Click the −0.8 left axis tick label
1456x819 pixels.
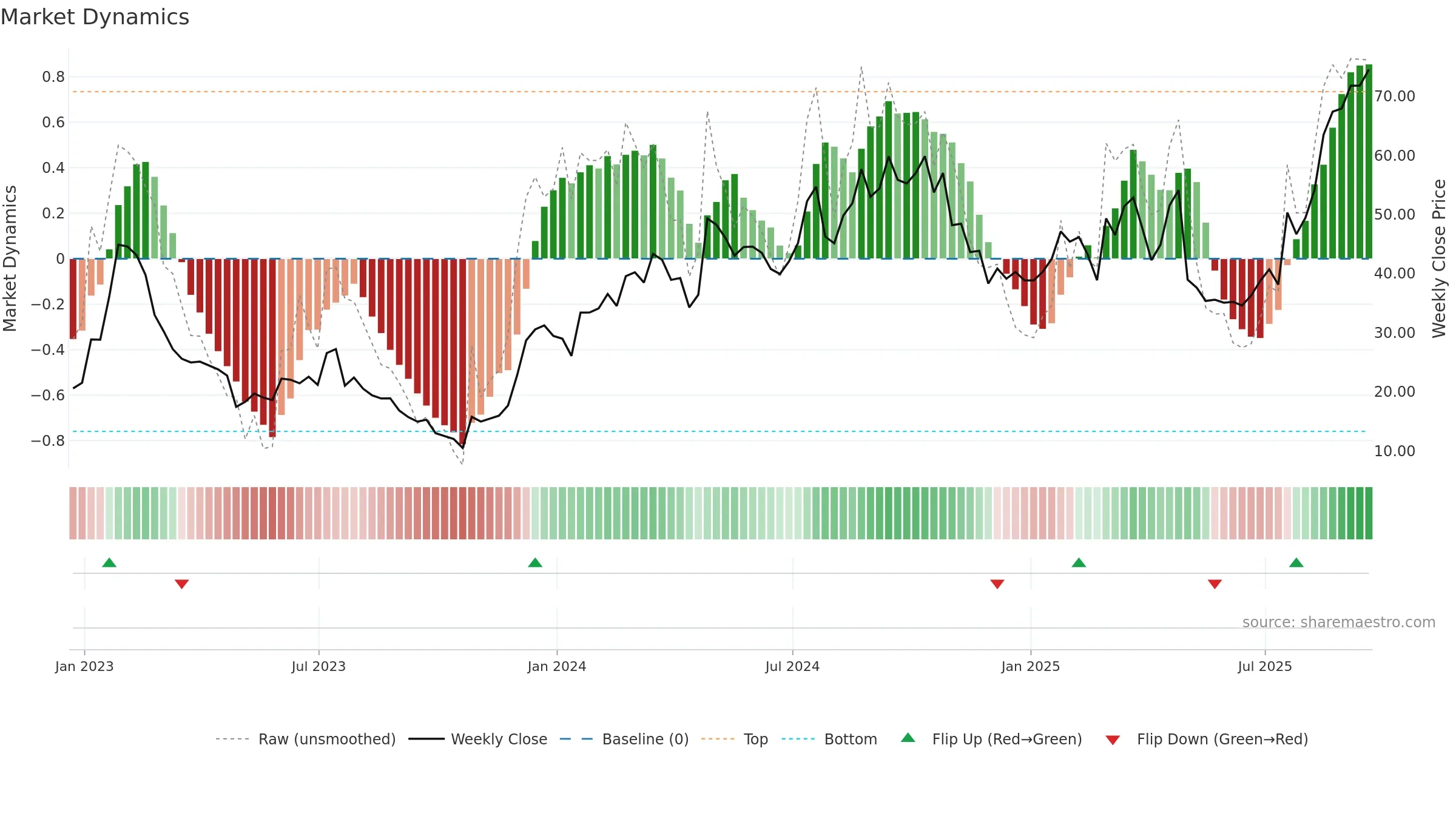click(48, 441)
